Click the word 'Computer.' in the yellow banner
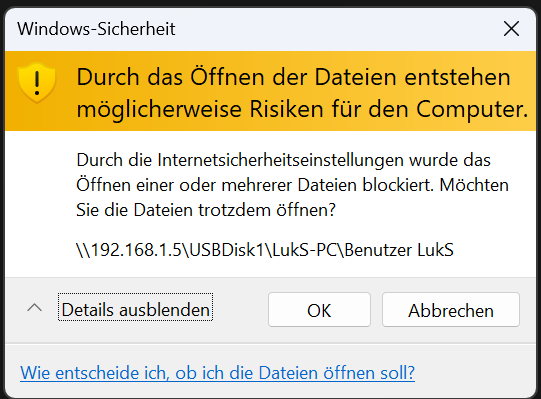Screen dimensions: 541x399 point(472,109)
